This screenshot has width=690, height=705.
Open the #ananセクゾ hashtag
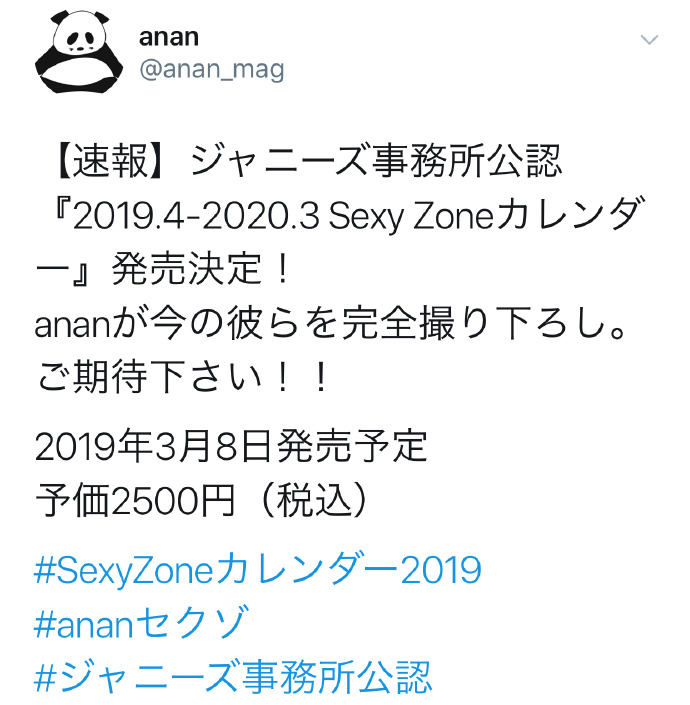[141, 624]
